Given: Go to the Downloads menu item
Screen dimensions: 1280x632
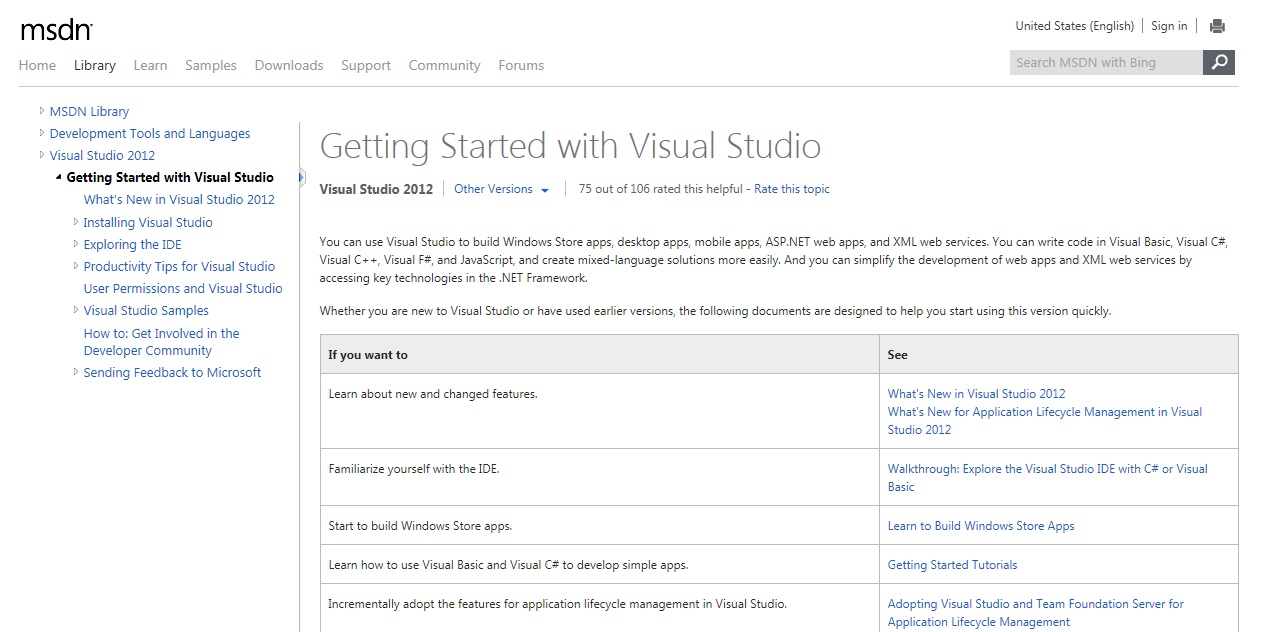Looking at the screenshot, I should [x=289, y=65].
